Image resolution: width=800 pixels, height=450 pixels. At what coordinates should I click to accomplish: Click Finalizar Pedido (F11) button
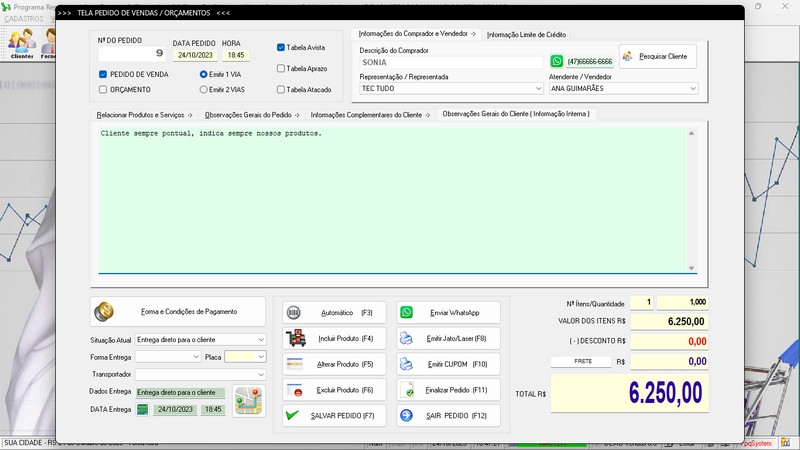click(x=448, y=390)
